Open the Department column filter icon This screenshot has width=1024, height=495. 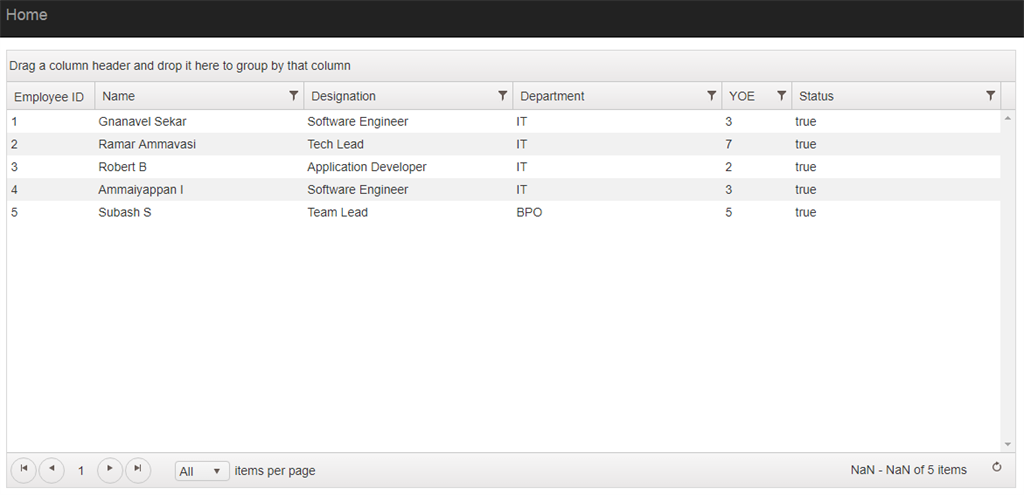[x=711, y=96]
